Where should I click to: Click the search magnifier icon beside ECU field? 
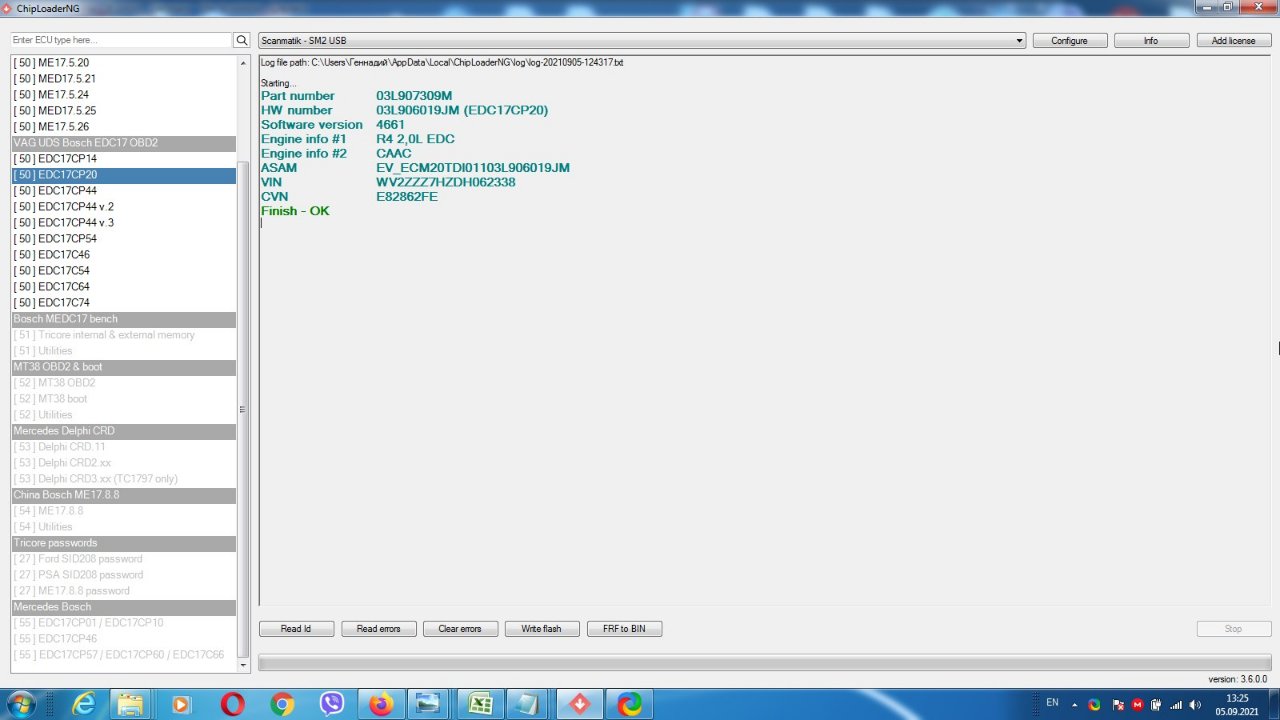241,41
